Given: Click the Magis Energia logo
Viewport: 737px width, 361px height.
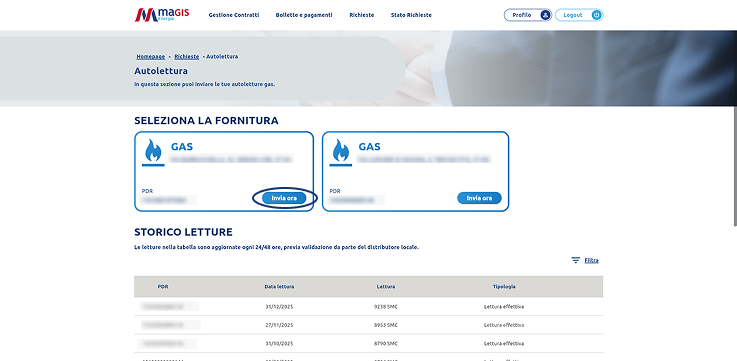Looking at the screenshot, I should (x=162, y=15).
